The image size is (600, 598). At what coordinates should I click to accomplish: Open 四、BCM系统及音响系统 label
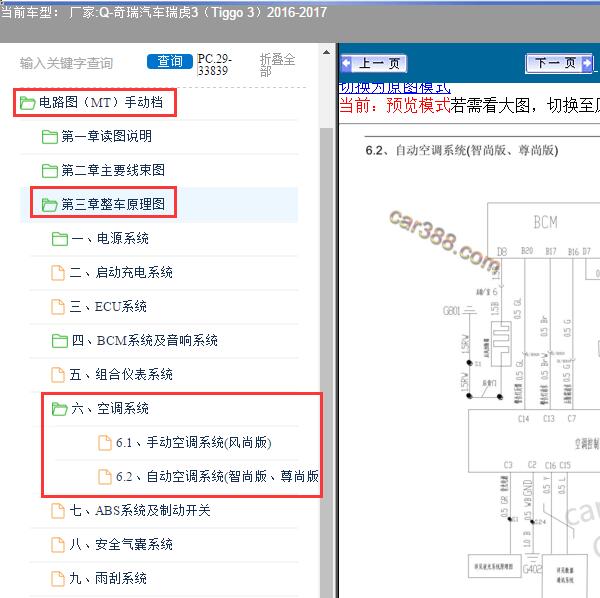[x=145, y=341]
